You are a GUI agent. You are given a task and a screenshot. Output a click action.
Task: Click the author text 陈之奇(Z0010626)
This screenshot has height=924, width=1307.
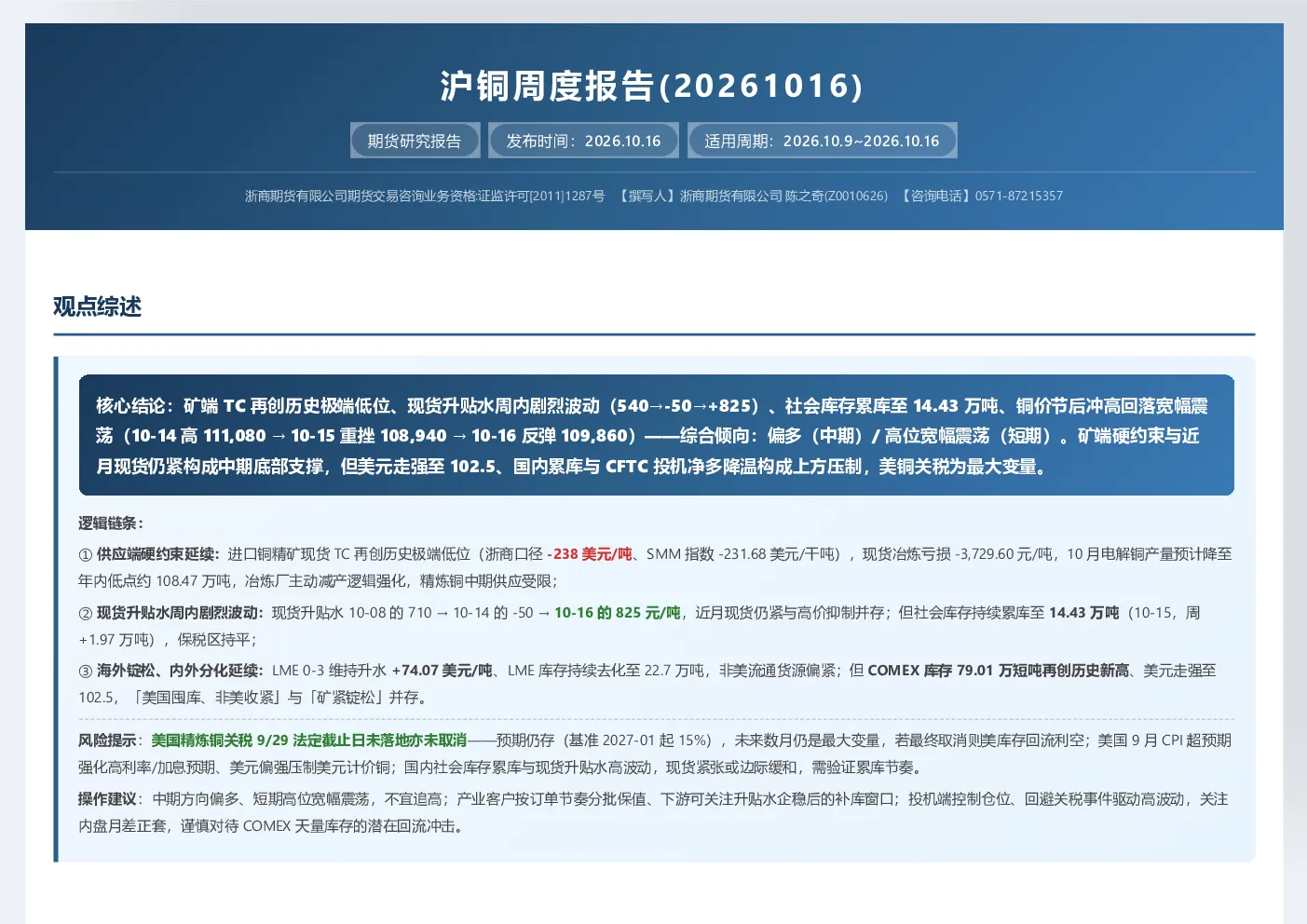[x=837, y=196]
